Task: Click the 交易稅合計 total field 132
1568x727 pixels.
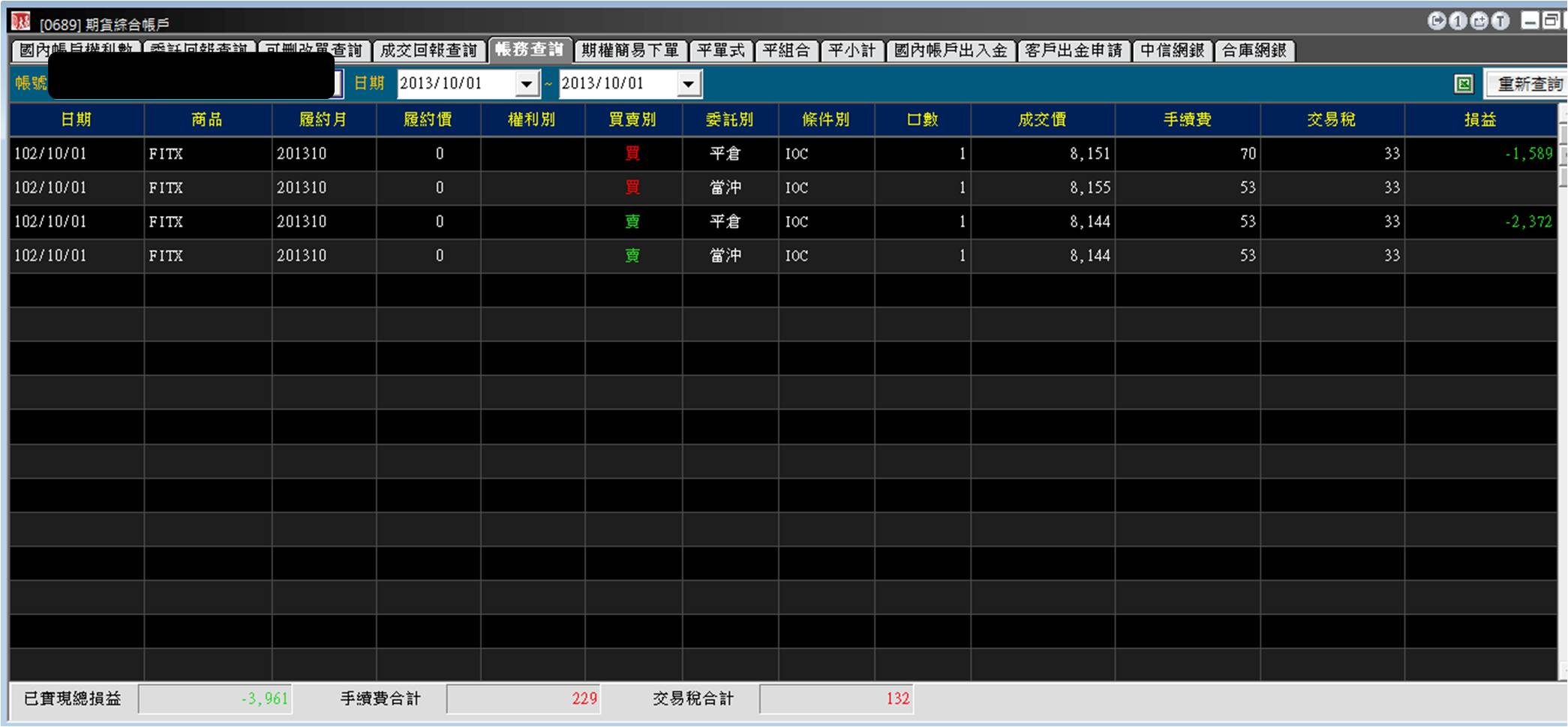Action: [837, 699]
